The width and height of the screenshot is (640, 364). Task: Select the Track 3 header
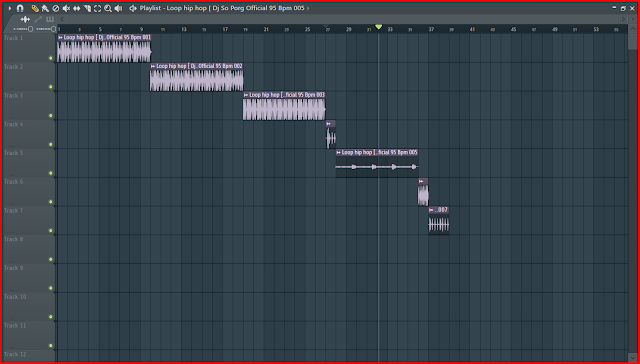pyautogui.click(x=29, y=105)
